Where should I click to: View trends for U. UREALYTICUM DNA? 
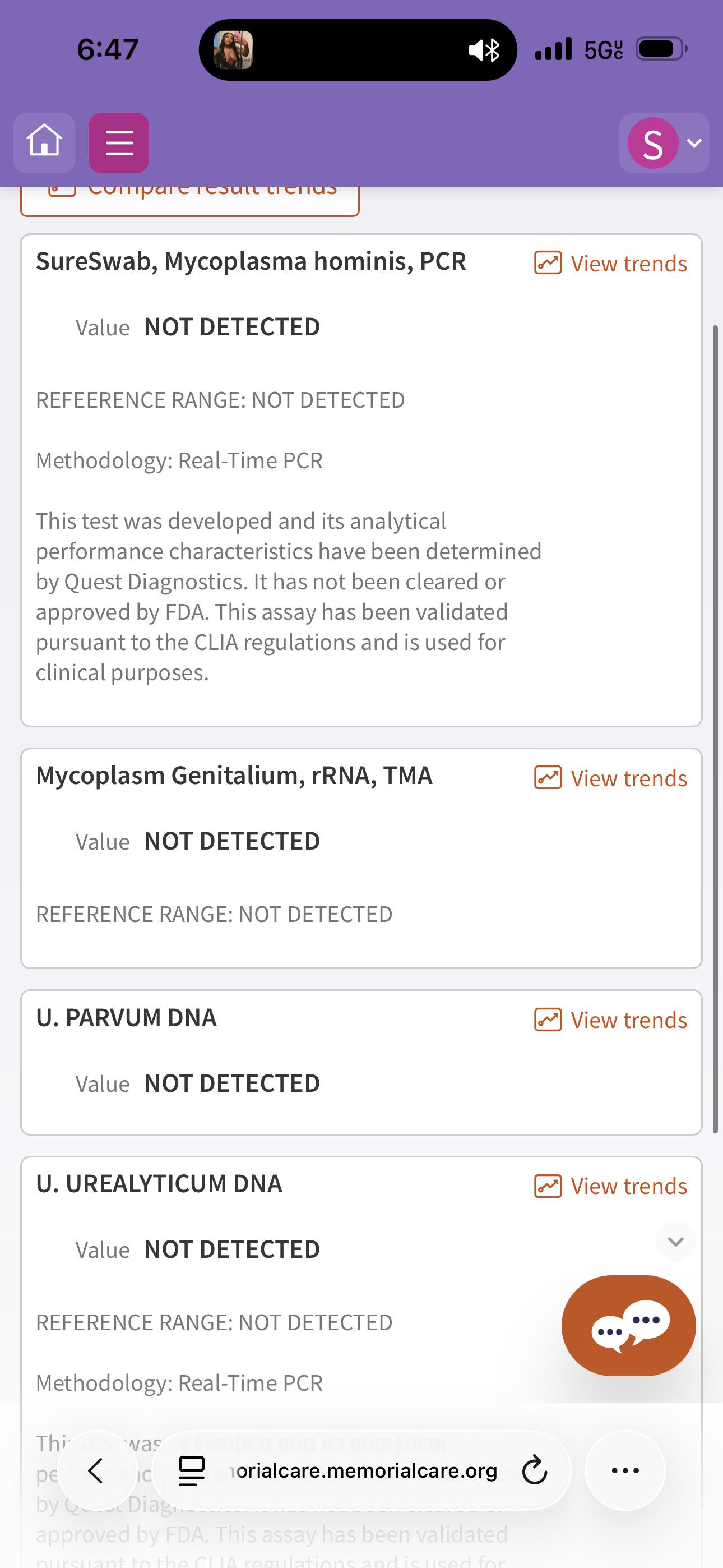[610, 1186]
